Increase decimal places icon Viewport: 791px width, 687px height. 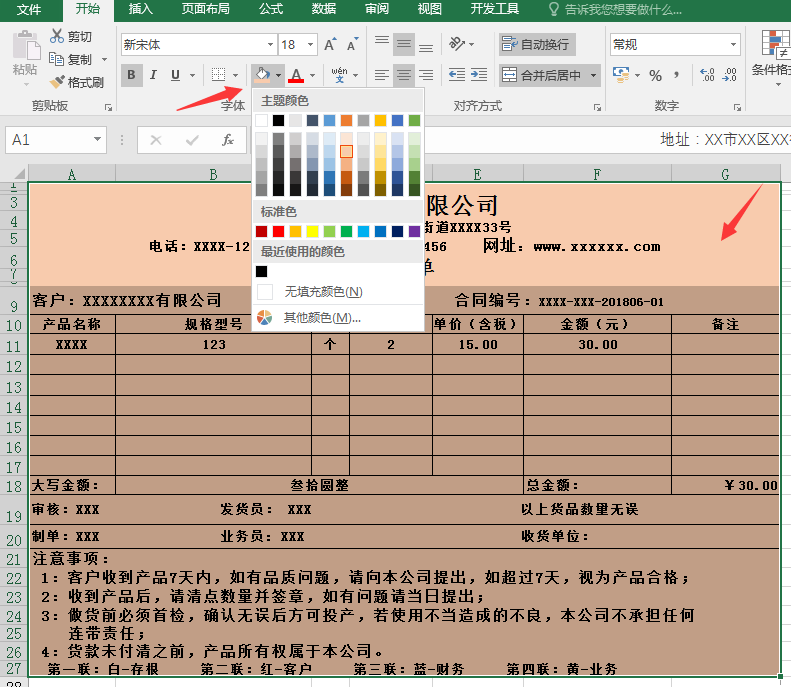[x=707, y=75]
